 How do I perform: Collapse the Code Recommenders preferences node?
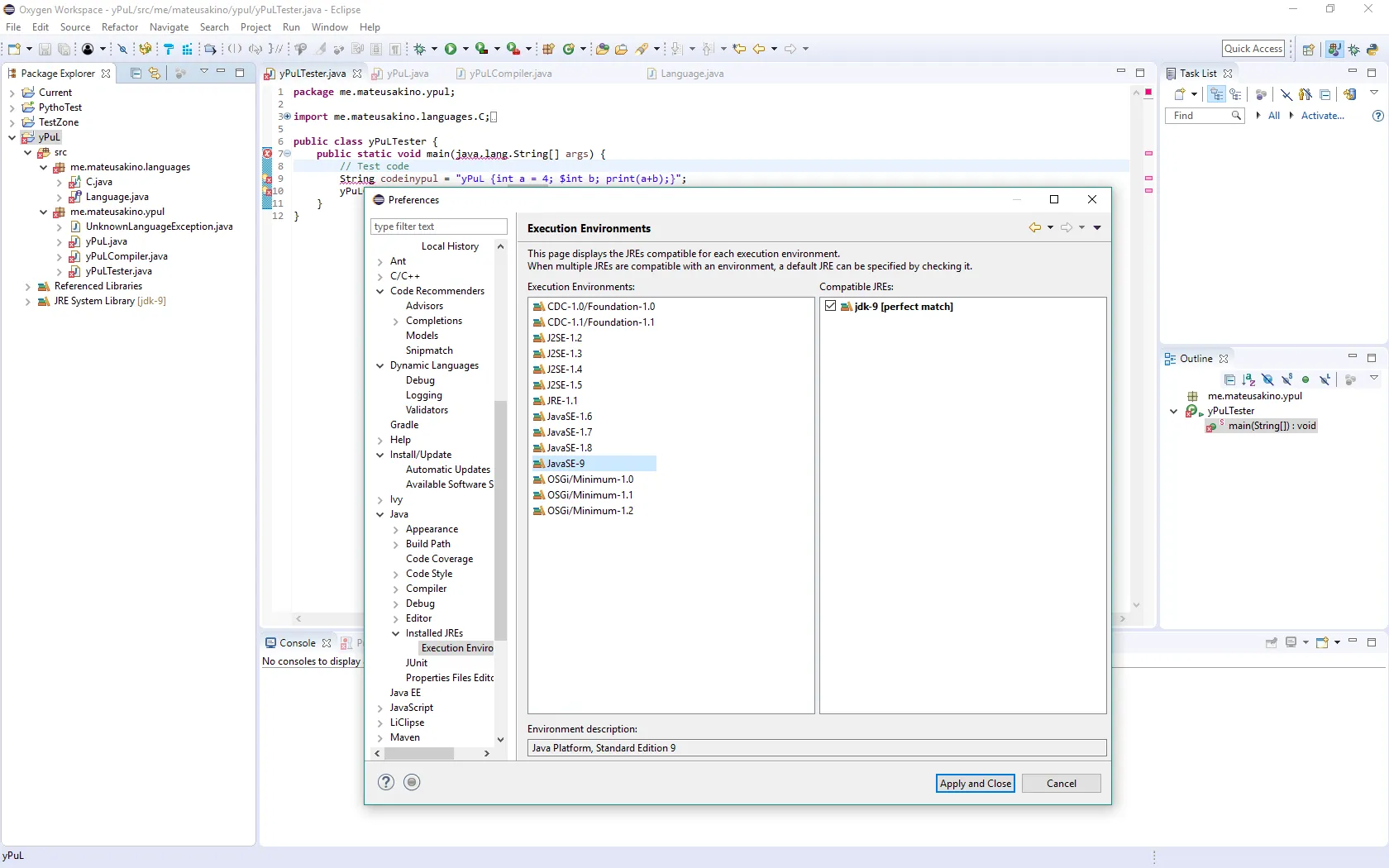point(380,291)
